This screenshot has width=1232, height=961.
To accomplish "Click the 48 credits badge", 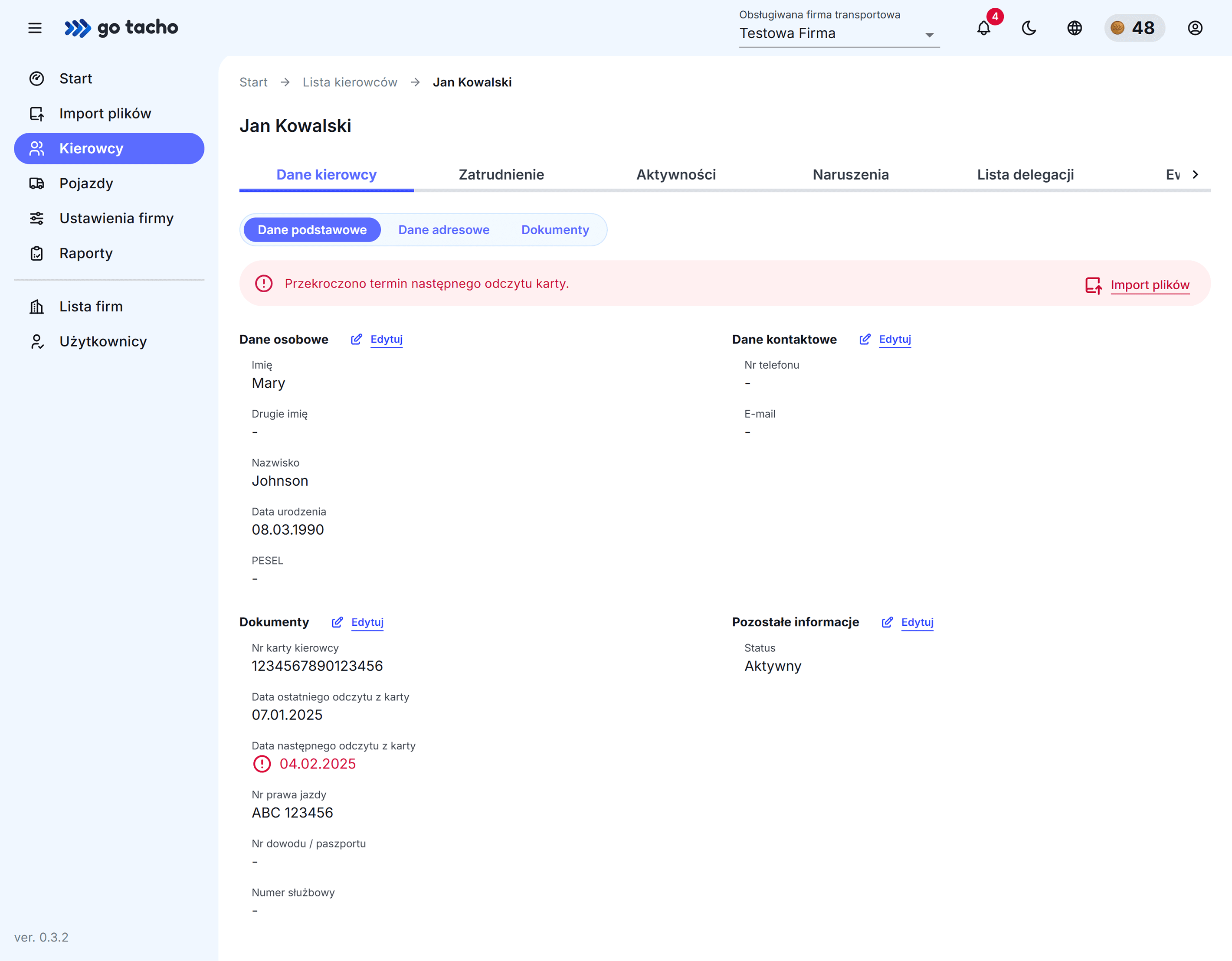I will pos(1134,28).
